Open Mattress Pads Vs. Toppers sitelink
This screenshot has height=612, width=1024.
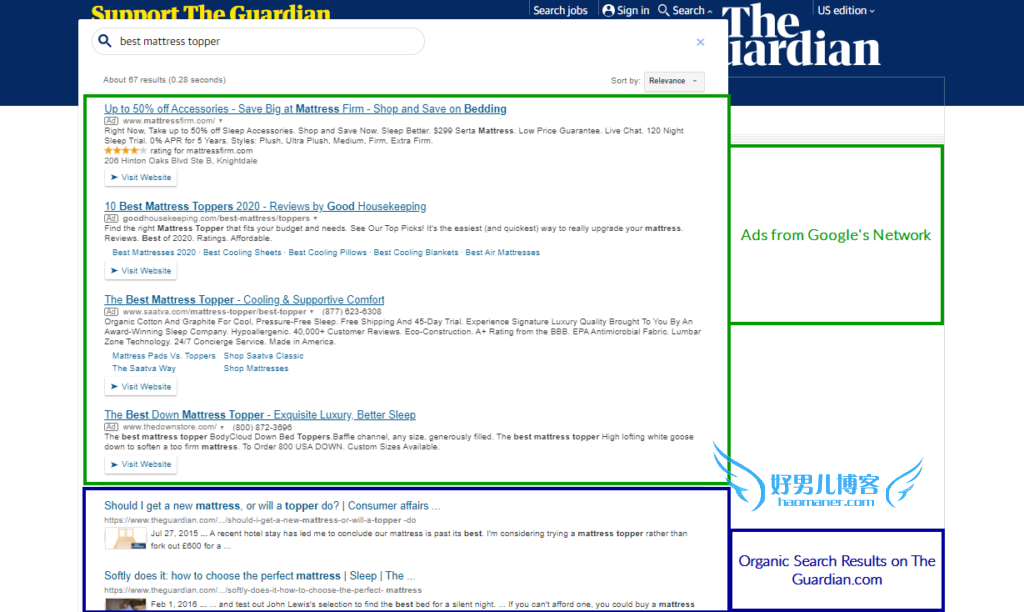click(164, 356)
